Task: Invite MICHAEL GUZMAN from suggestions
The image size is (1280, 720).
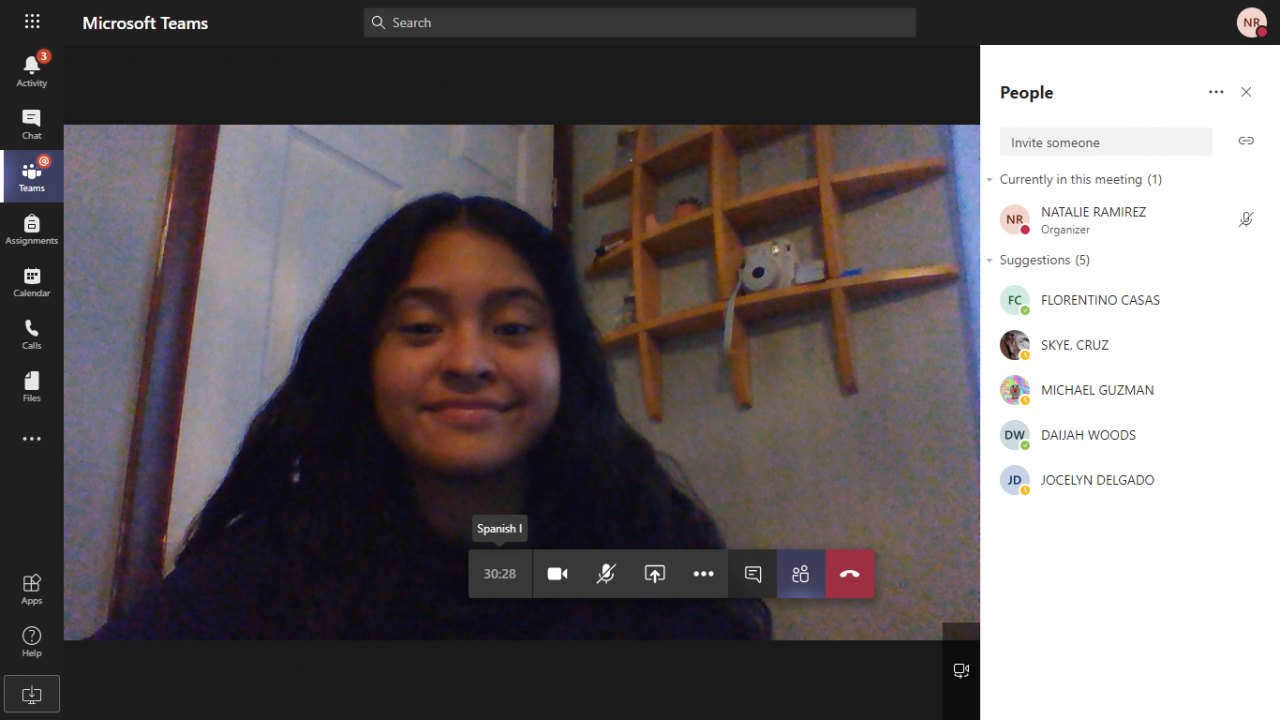Action: click(1130, 390)
